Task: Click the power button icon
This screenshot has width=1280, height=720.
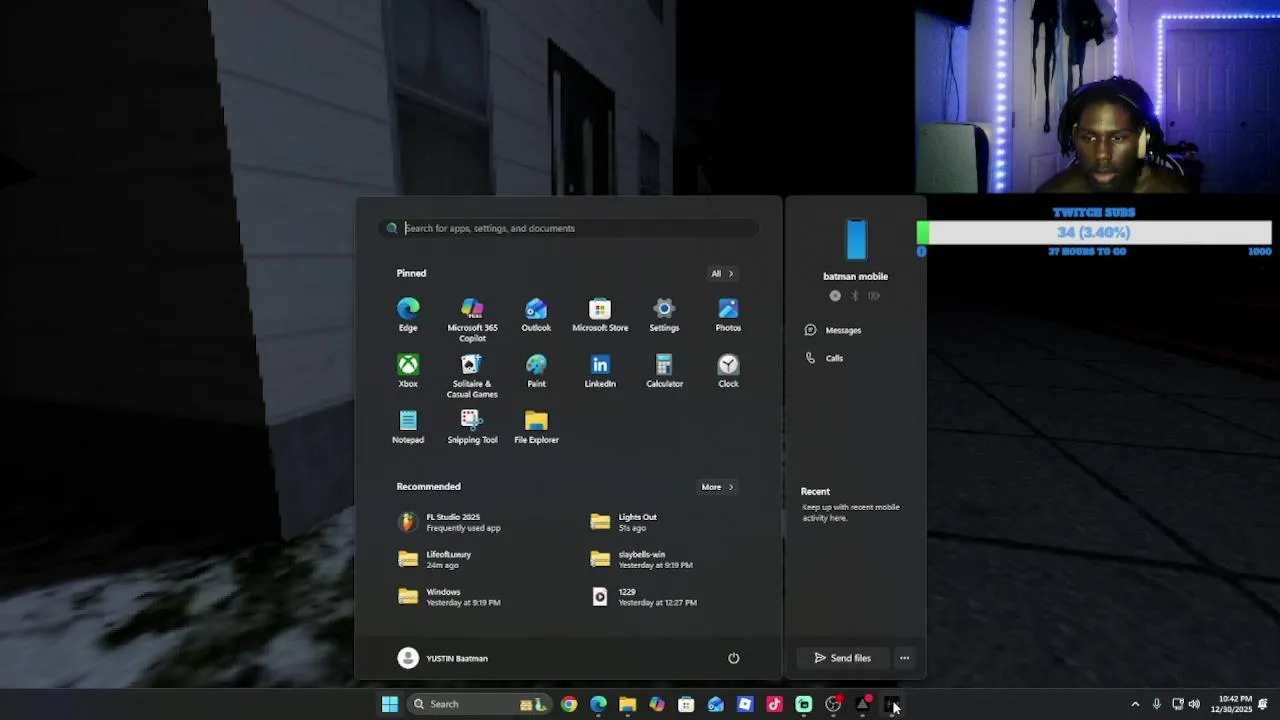Action: point(733,658)
